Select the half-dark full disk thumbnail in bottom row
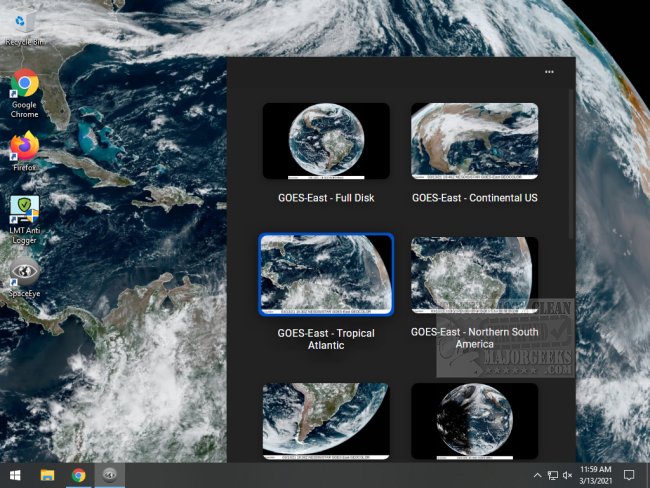Image resolution: width=650 pixels, height=488 pixels. [475, 421]
